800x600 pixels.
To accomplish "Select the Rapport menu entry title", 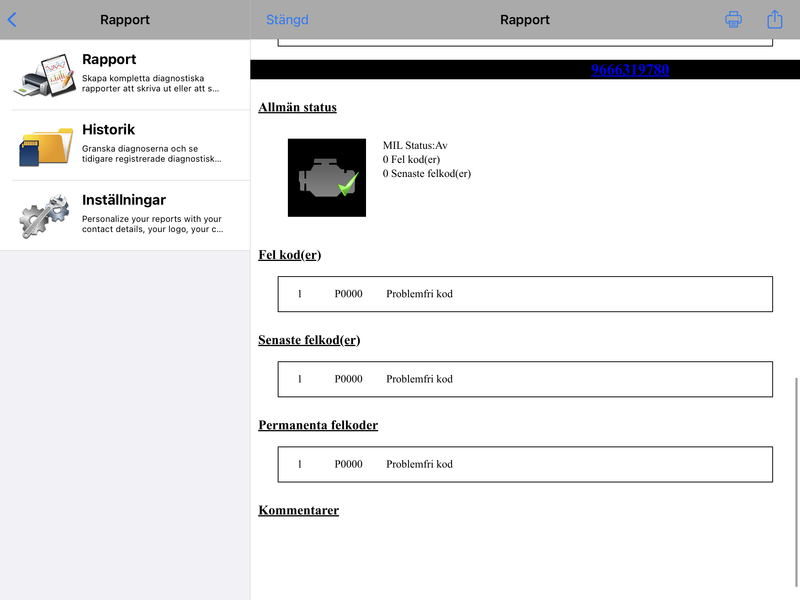I will pos(109,59).
